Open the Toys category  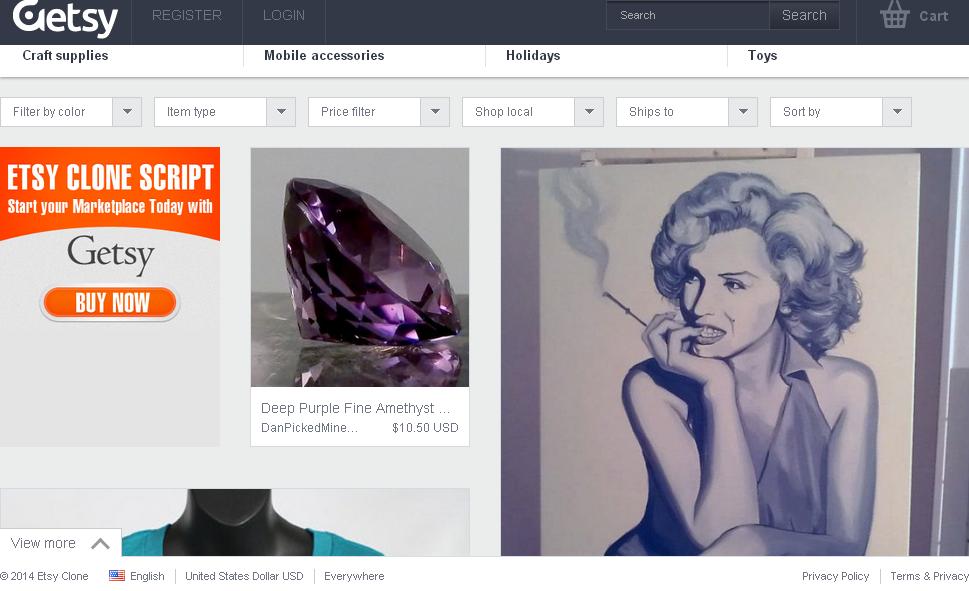tap(762, 56)
